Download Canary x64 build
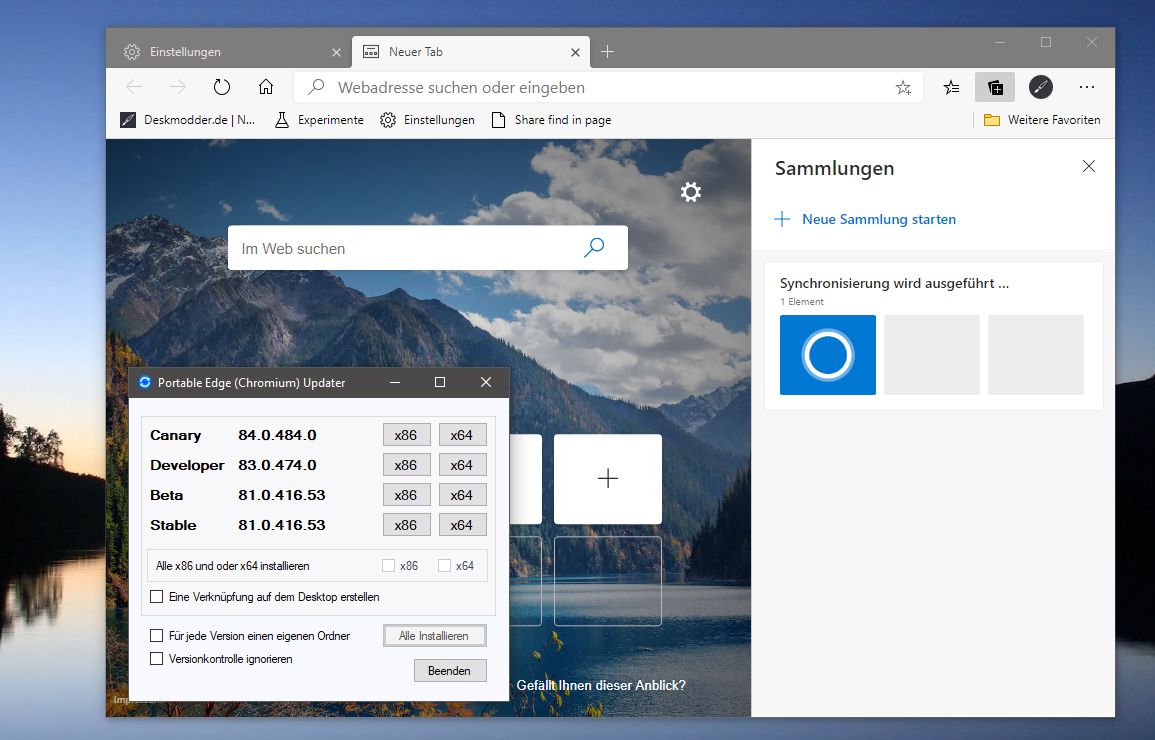The height and width of the screenshot is (740, 1155). (462, 435)
